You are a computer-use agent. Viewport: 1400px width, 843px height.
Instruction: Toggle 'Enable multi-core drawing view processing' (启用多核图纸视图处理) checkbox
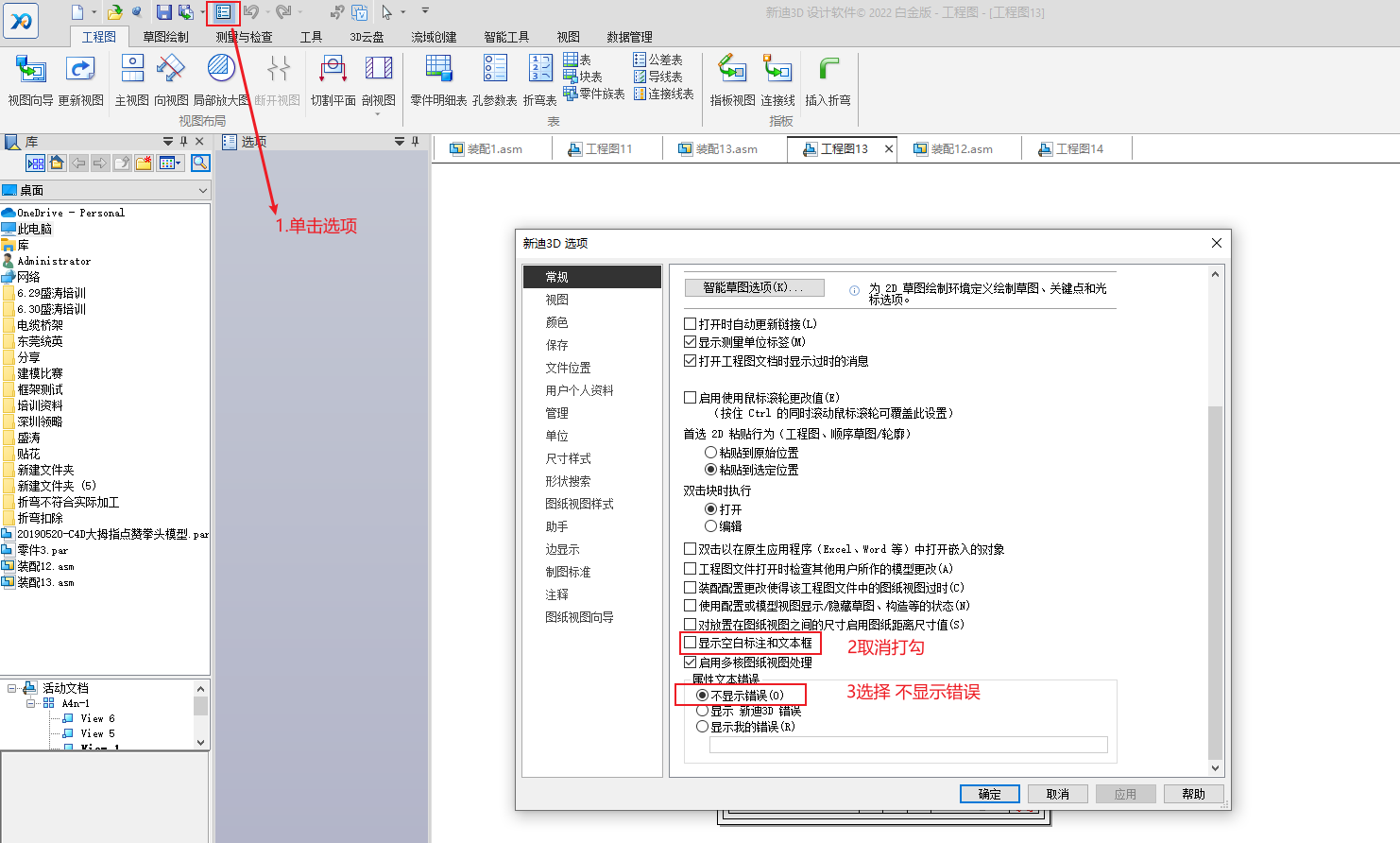pyautogui.click(x=690, y=662)
